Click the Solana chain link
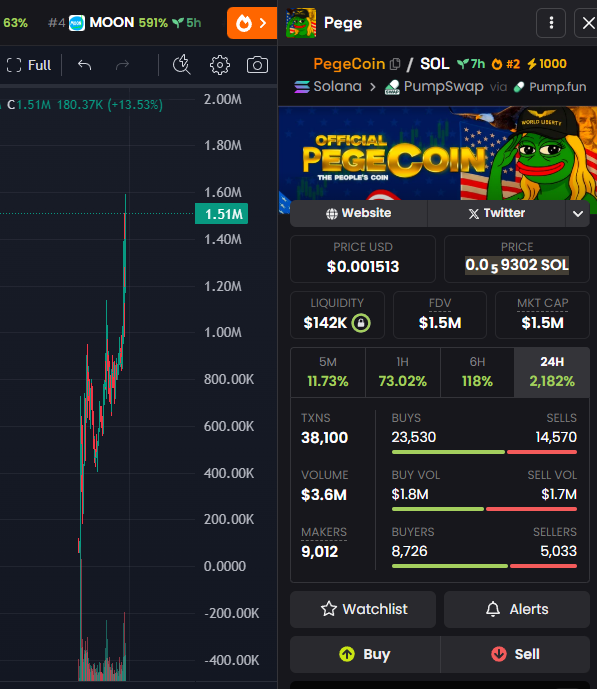597x689 pixels. click(x=328, y=87)
